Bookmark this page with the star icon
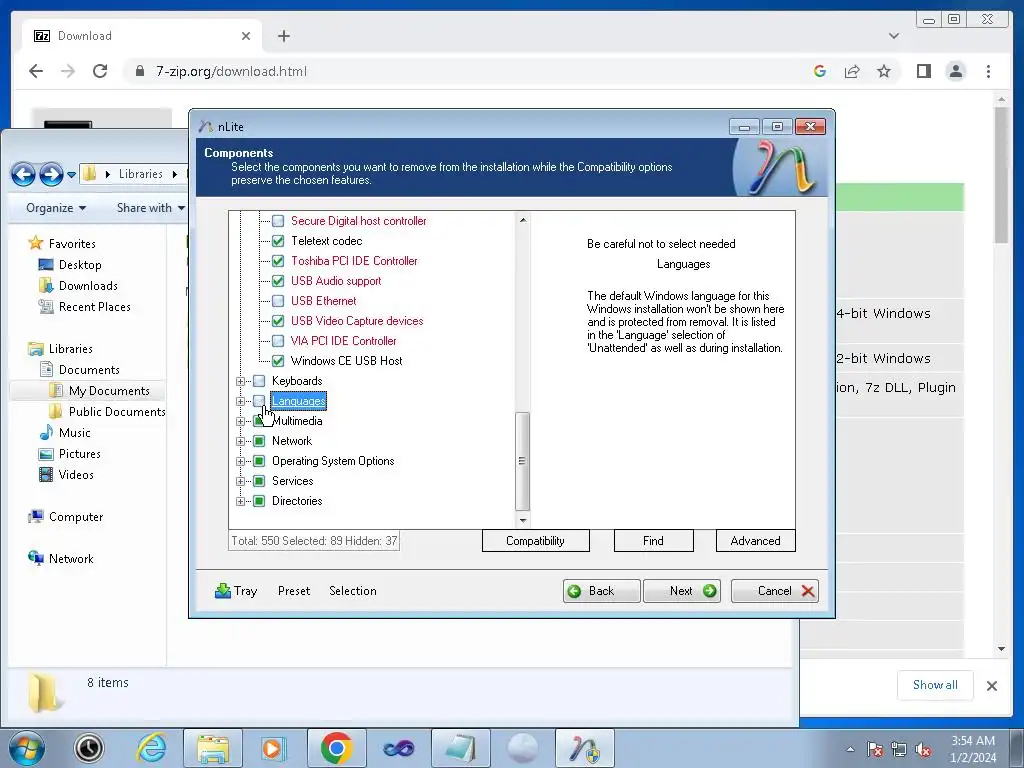This screenshot has width=1024, height=768. point(884,71)
